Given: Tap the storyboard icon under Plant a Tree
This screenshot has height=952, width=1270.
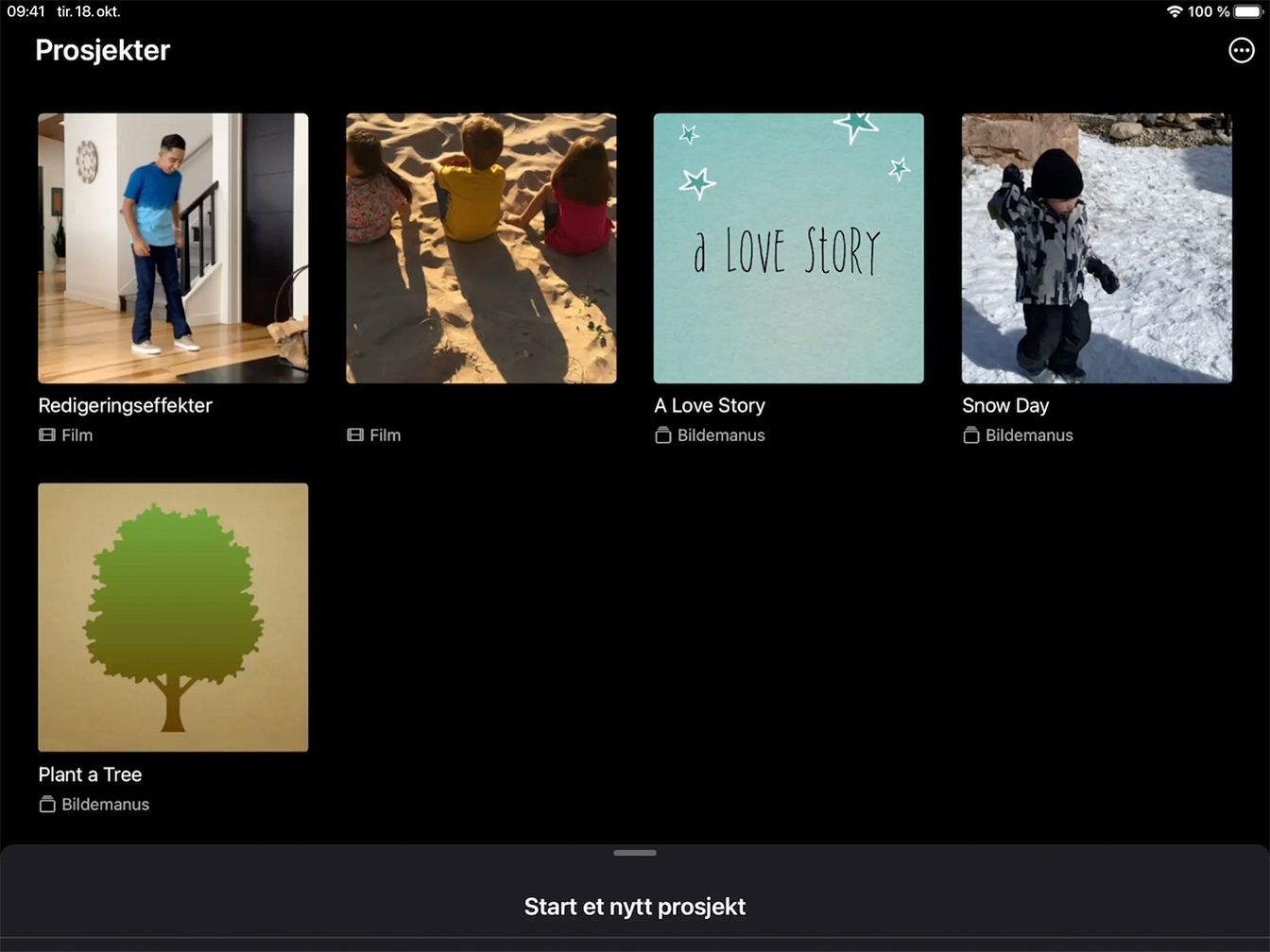Looking at the screenshot, I should 47,805.
